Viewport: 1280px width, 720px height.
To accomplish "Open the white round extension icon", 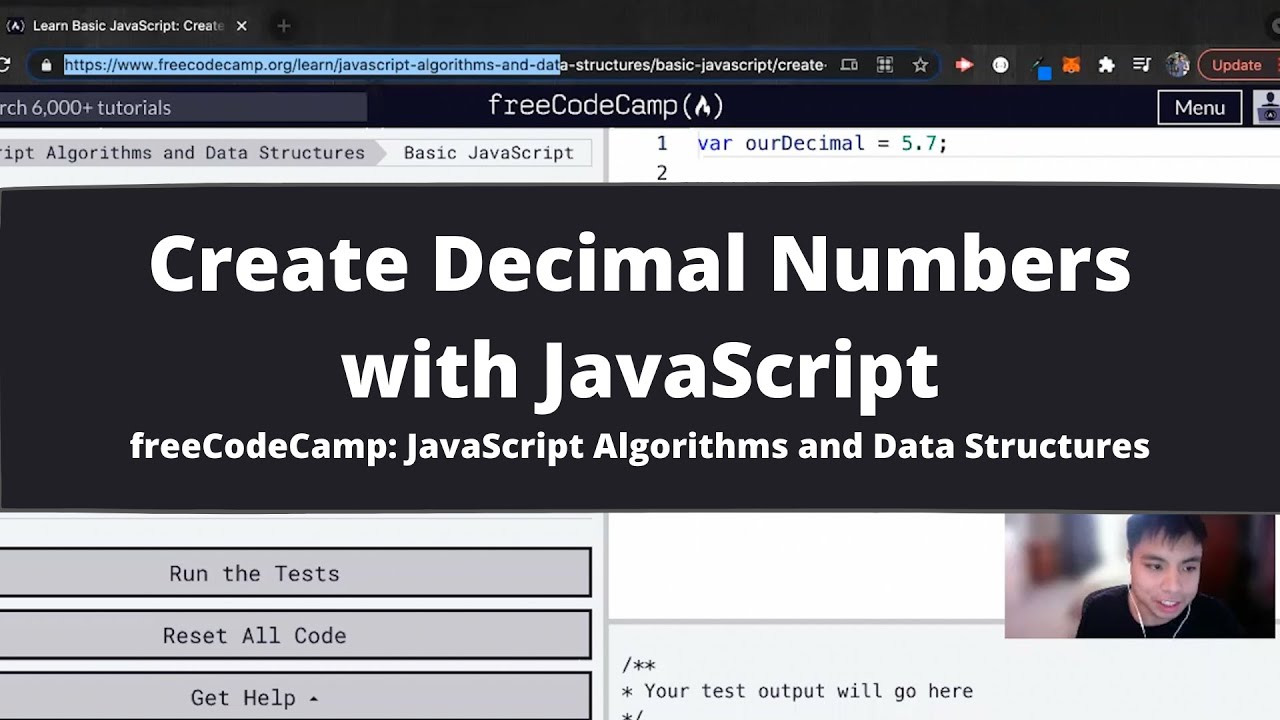I will tap(1000, 65).
